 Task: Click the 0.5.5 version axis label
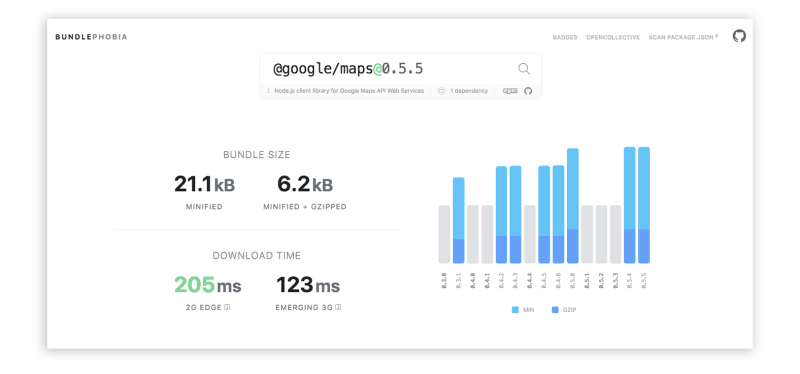[x=644, y=280]
